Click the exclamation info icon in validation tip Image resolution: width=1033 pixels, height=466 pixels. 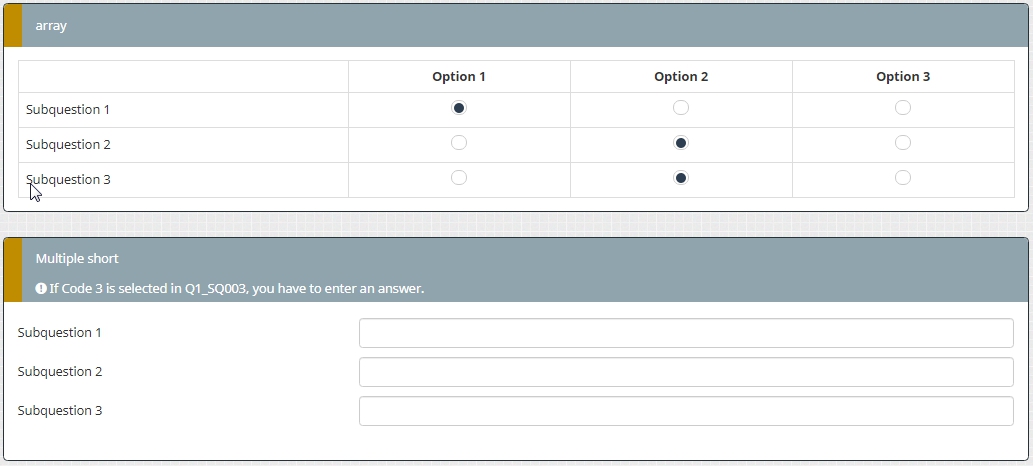point(41,289)
